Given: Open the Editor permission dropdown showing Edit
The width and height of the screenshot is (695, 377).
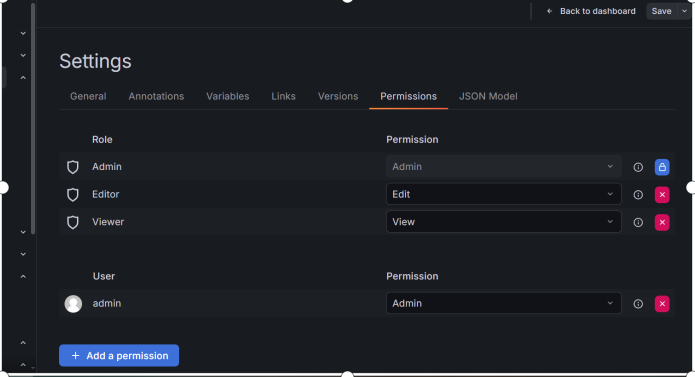Looking at the screenshot, I should pos(504,194).
